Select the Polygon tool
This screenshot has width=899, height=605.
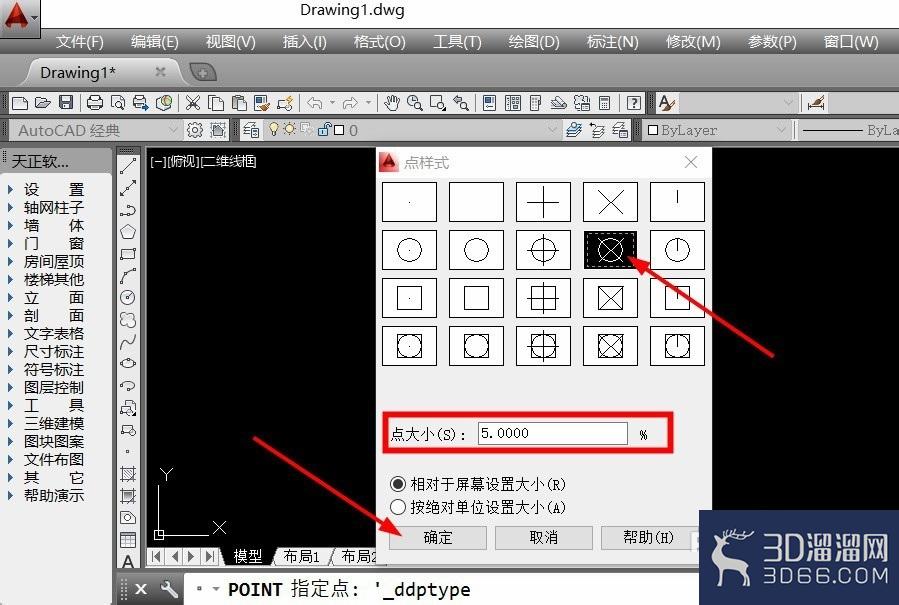click(127, 232)
